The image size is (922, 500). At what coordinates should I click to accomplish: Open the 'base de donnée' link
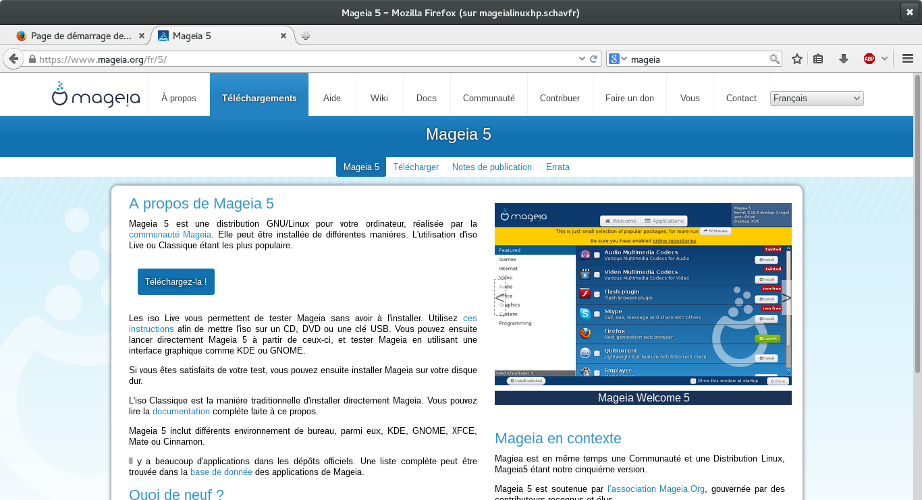[x=221, y=472]
